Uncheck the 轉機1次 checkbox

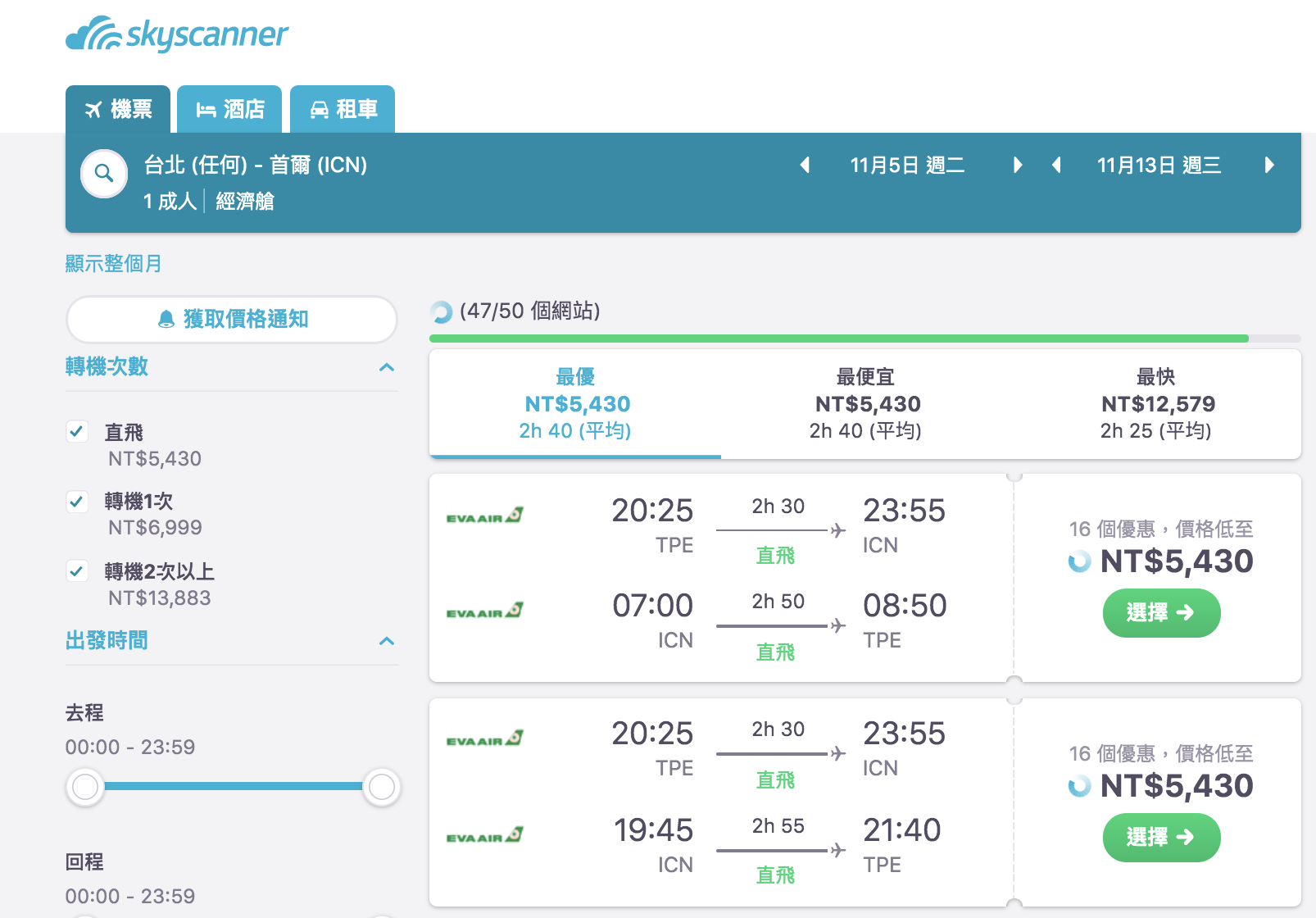(77, 501)
